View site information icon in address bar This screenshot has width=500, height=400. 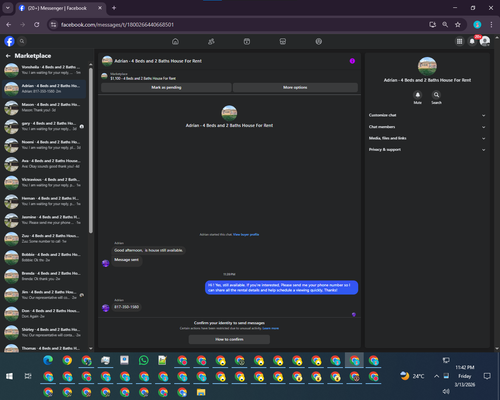coord(53,25)
